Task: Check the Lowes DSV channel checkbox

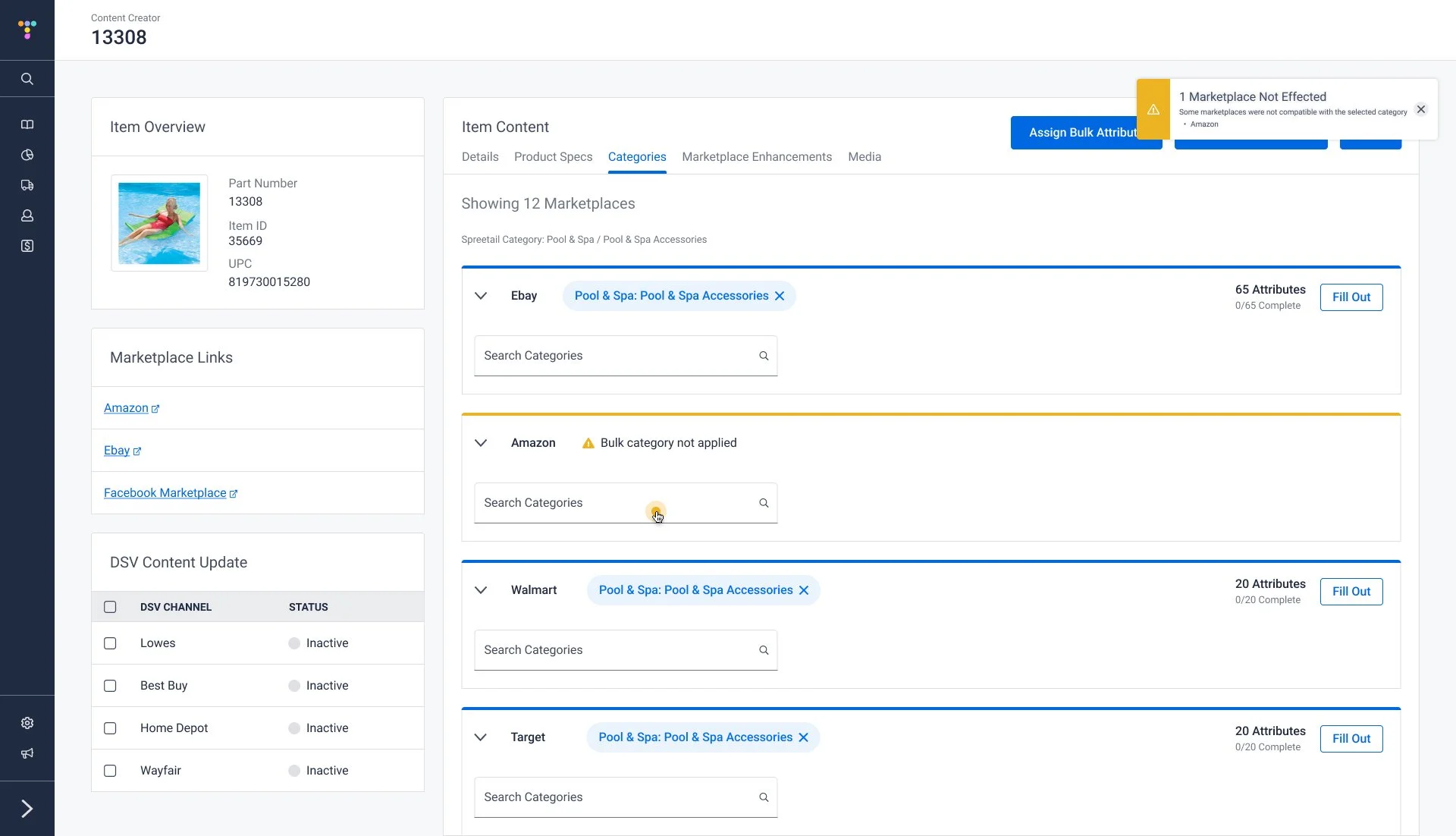Action: (x=110, y=643)
